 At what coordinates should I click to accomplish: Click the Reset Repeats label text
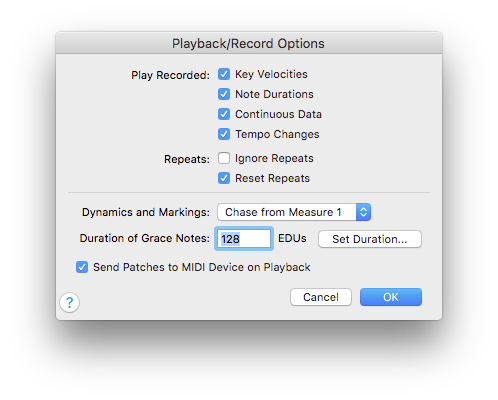[x=272, y=178]
